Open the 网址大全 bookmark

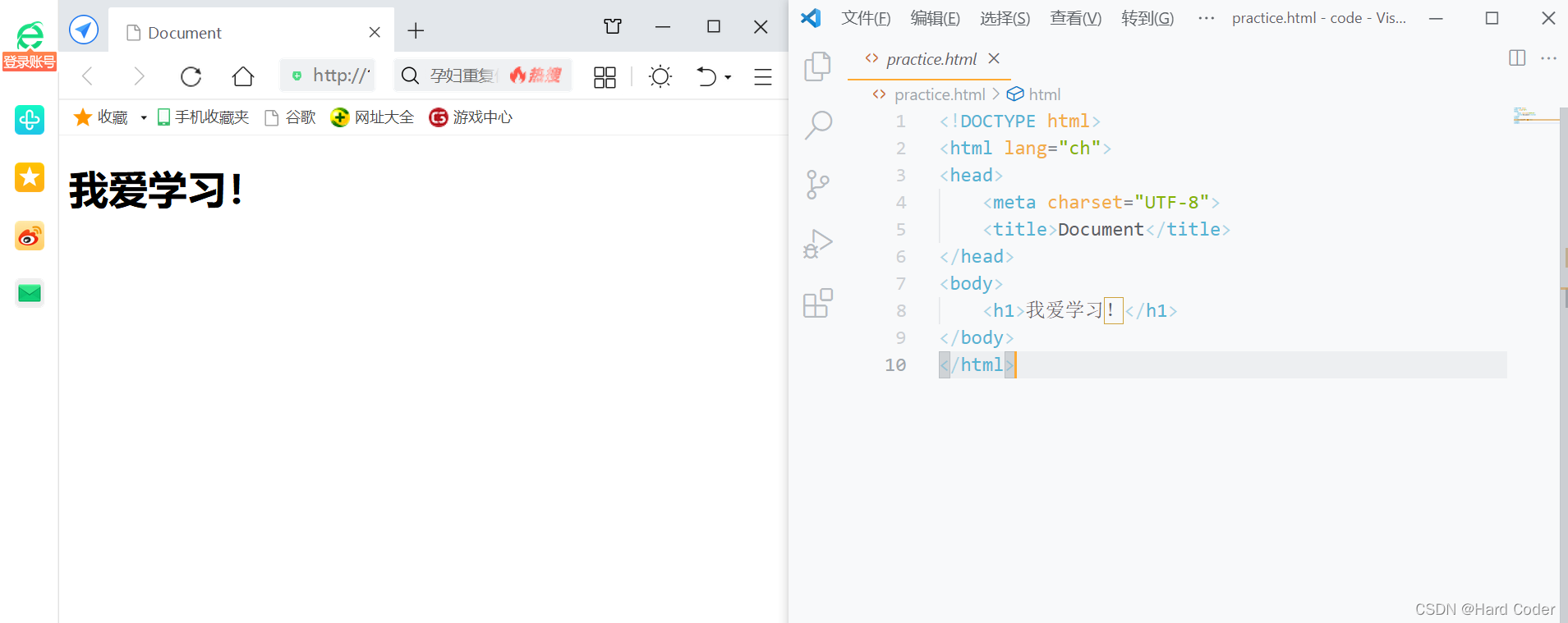pos(372,117)
